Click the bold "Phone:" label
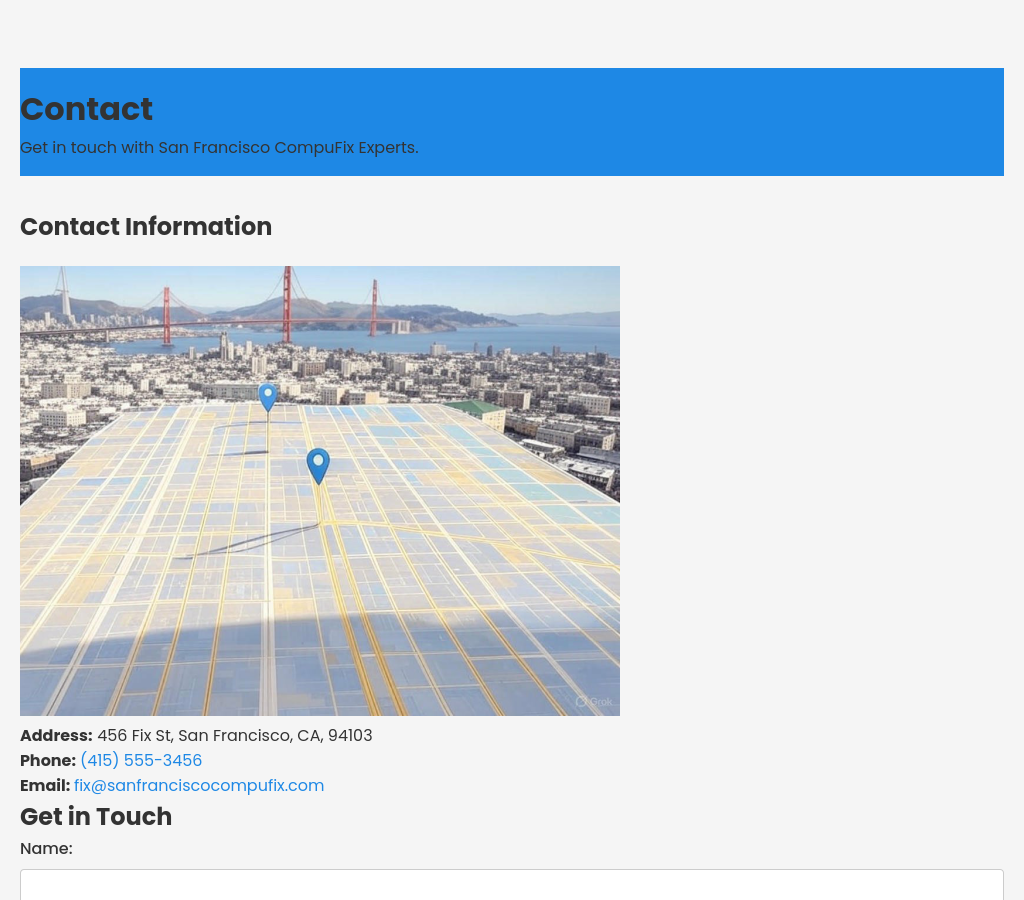This screenshot has width=1024, height=900. pyautogui.click(x=48, y=761)
